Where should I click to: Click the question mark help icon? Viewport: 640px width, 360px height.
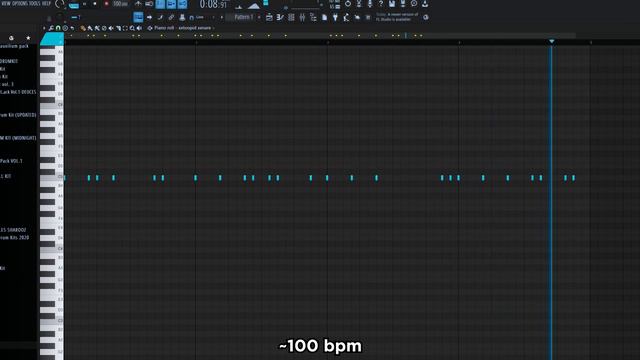coord(380,4)
